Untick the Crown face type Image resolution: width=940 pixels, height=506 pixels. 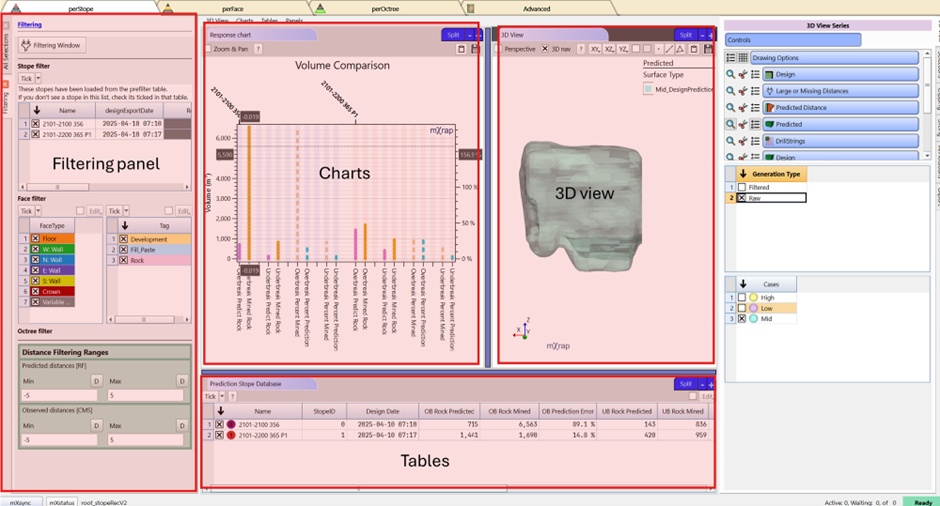pyautogui.click(x=35, y=291)
